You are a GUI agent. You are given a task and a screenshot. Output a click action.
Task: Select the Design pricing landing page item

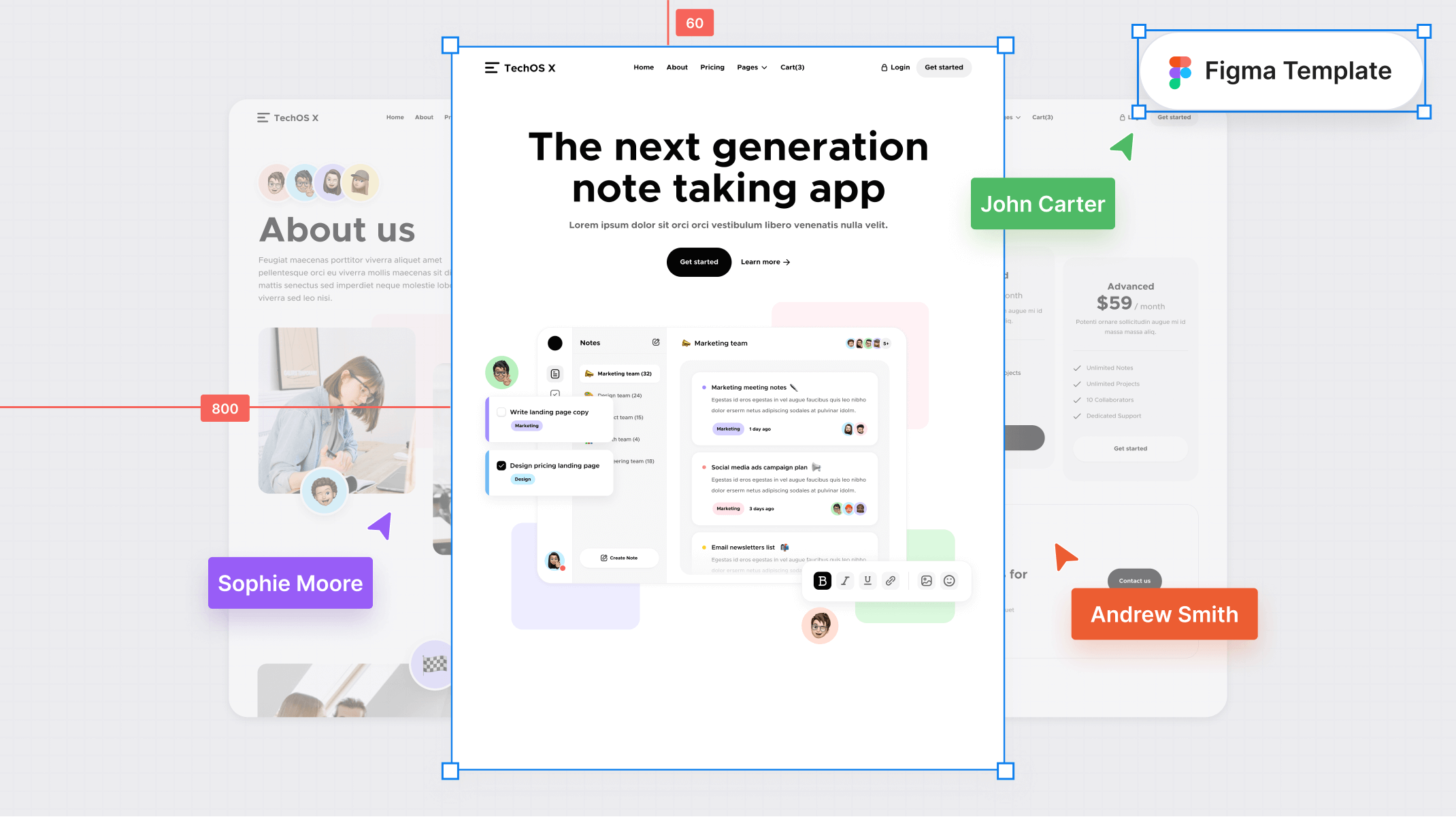click(553, 470)
